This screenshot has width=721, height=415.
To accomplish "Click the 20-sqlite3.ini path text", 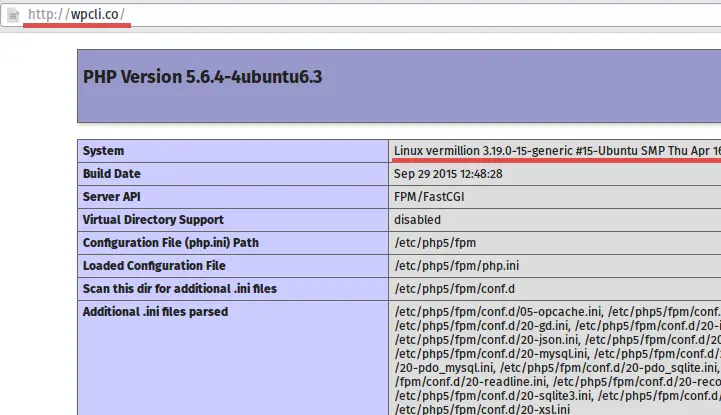I will (x=492, y=396).
